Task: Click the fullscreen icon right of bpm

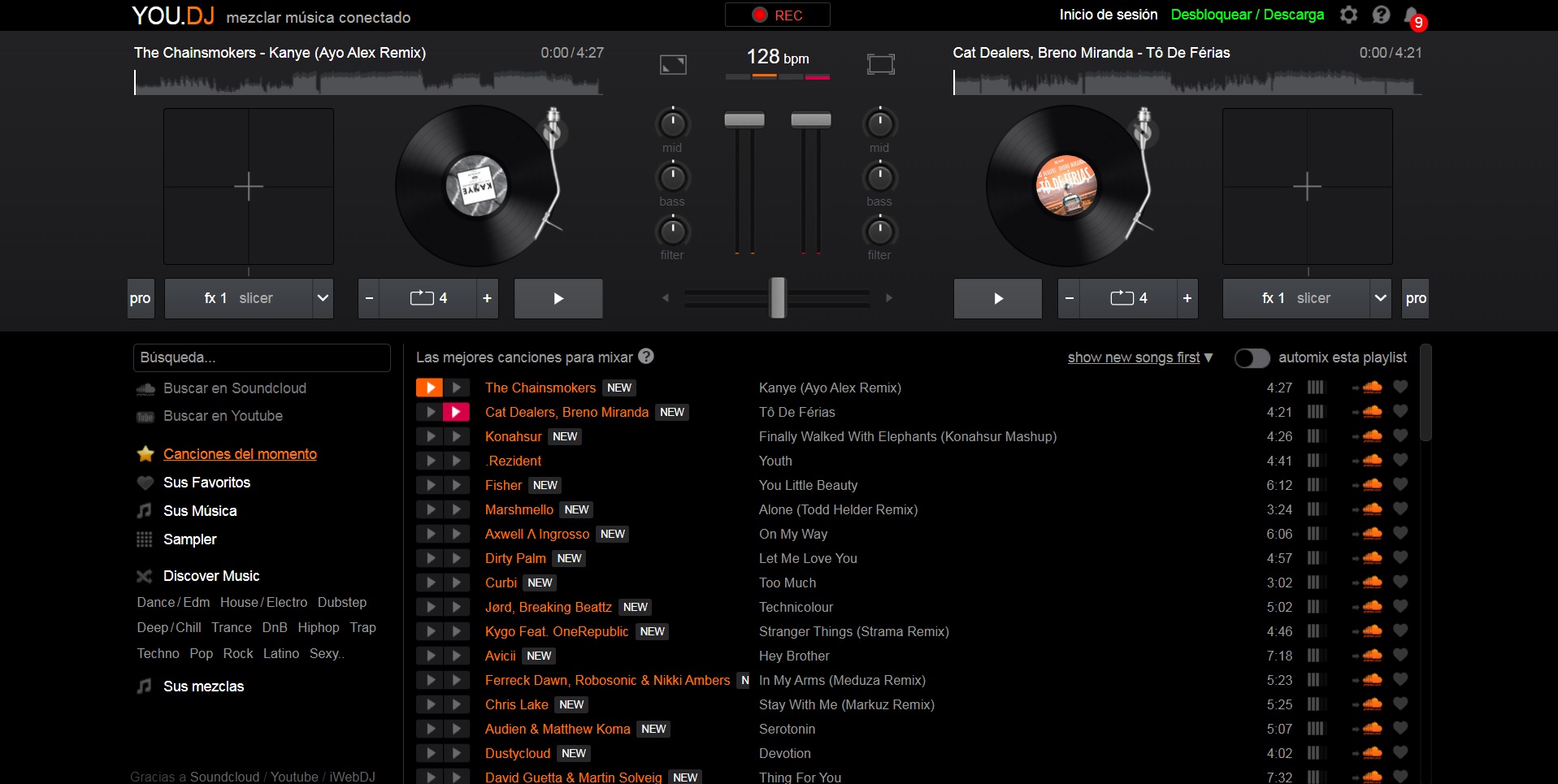Action: click(x=880, y=64)
